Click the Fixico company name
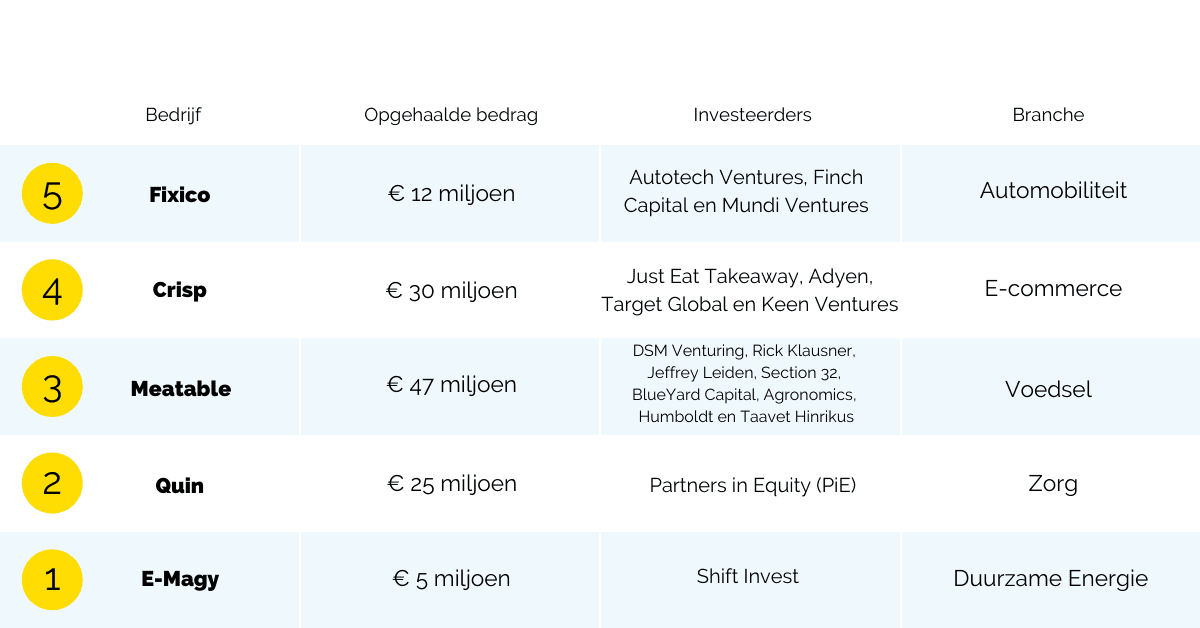1200x628 pixels. 180,195
